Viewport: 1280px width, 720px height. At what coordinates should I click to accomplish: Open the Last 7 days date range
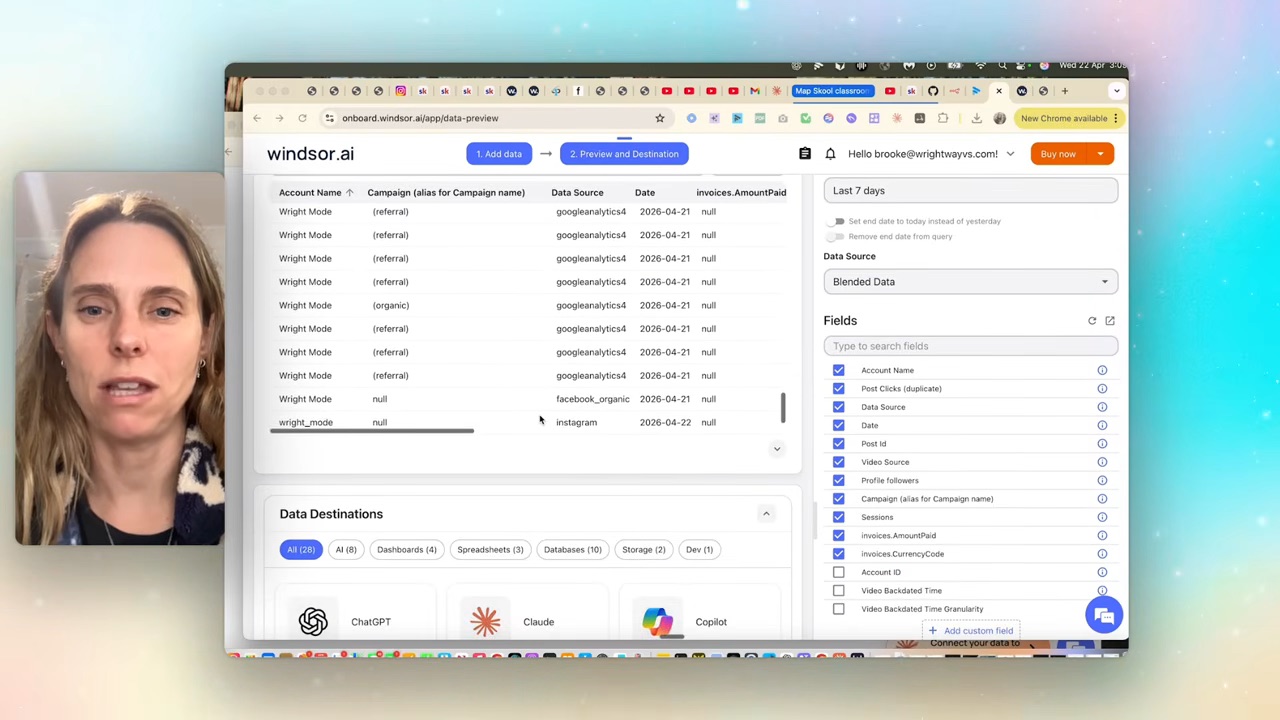click(971, 191)
